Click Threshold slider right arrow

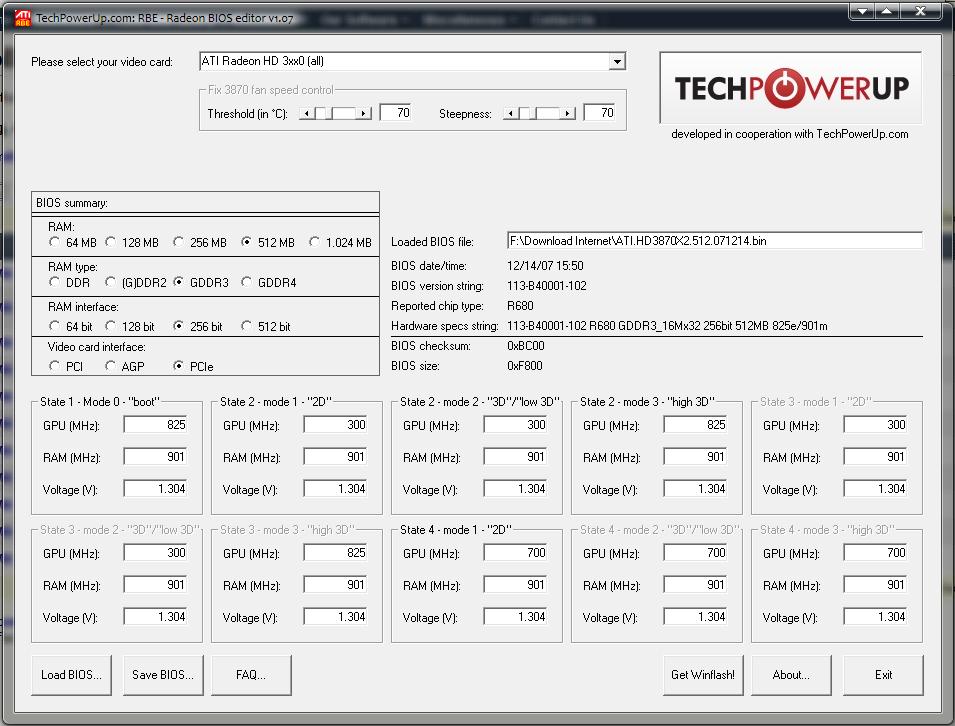364,113
